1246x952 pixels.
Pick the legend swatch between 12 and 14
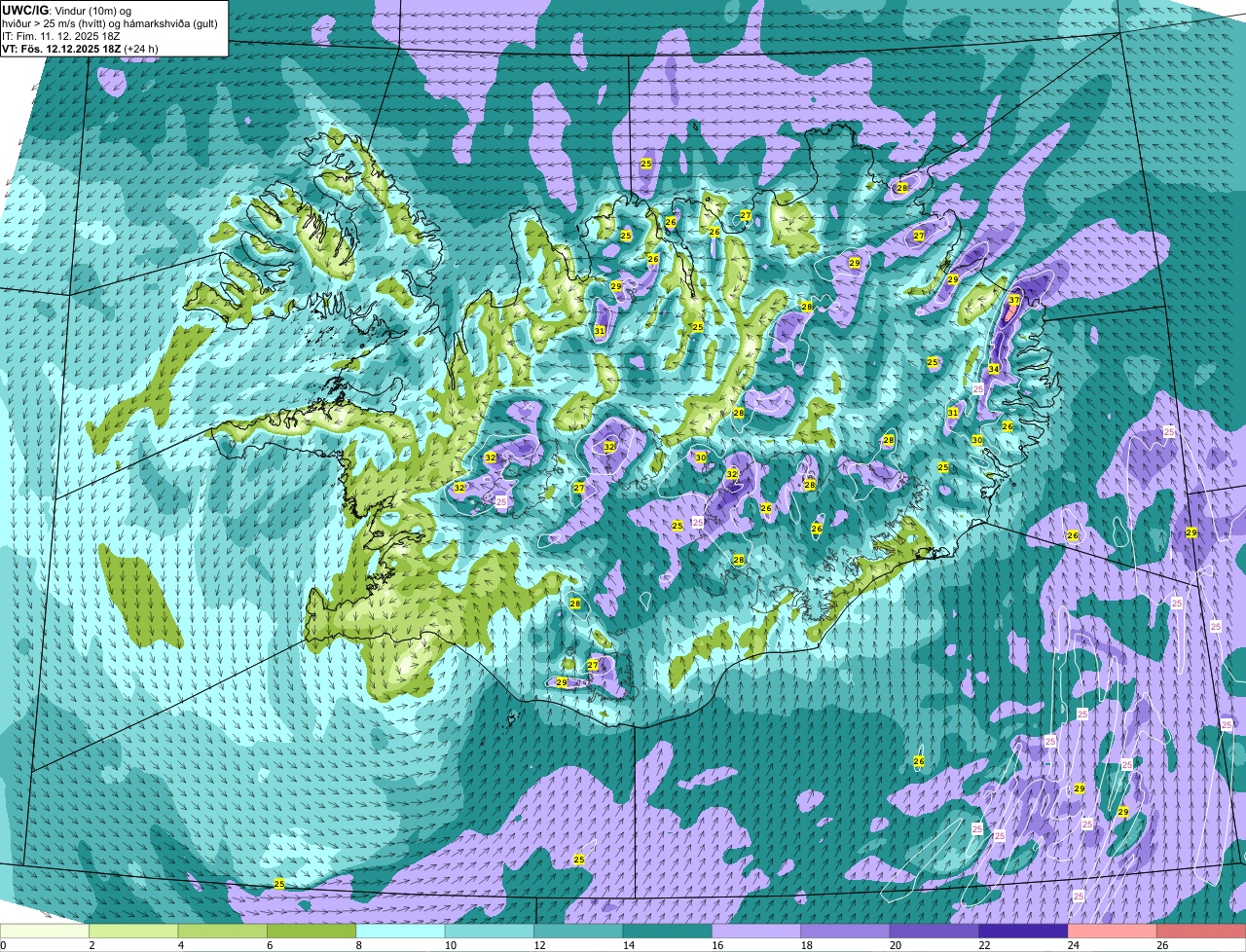pos(578,932)
